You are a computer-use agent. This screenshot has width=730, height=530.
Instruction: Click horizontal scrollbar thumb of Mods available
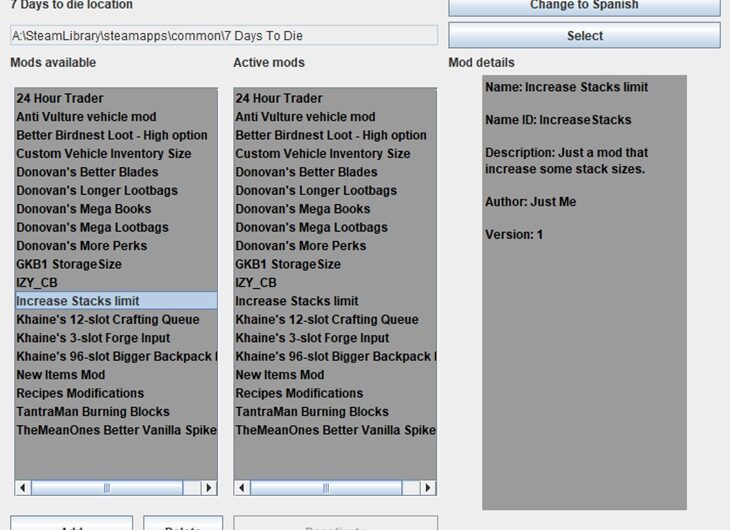point(107,488)
